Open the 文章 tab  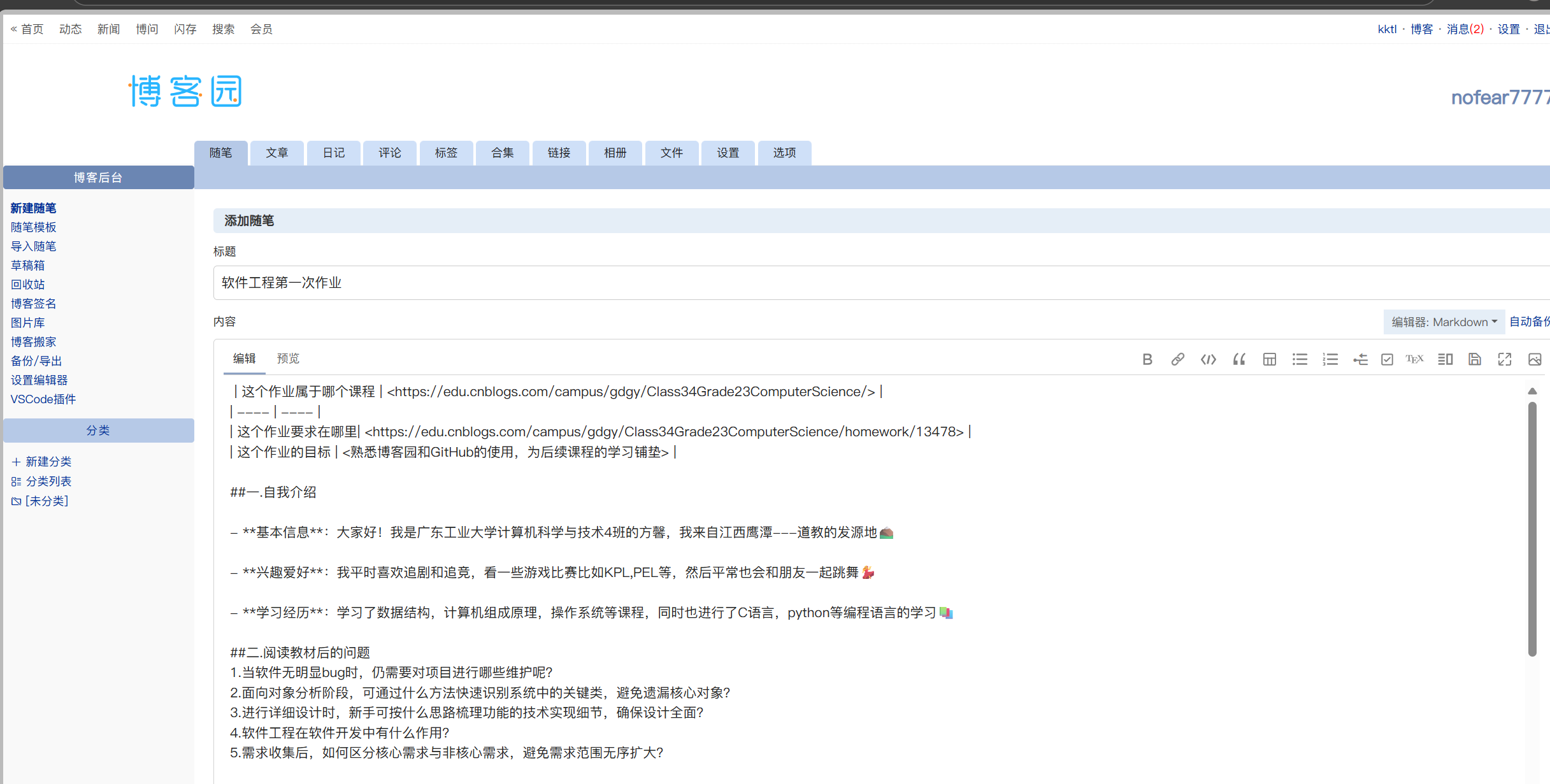click(x=277, y=153)
